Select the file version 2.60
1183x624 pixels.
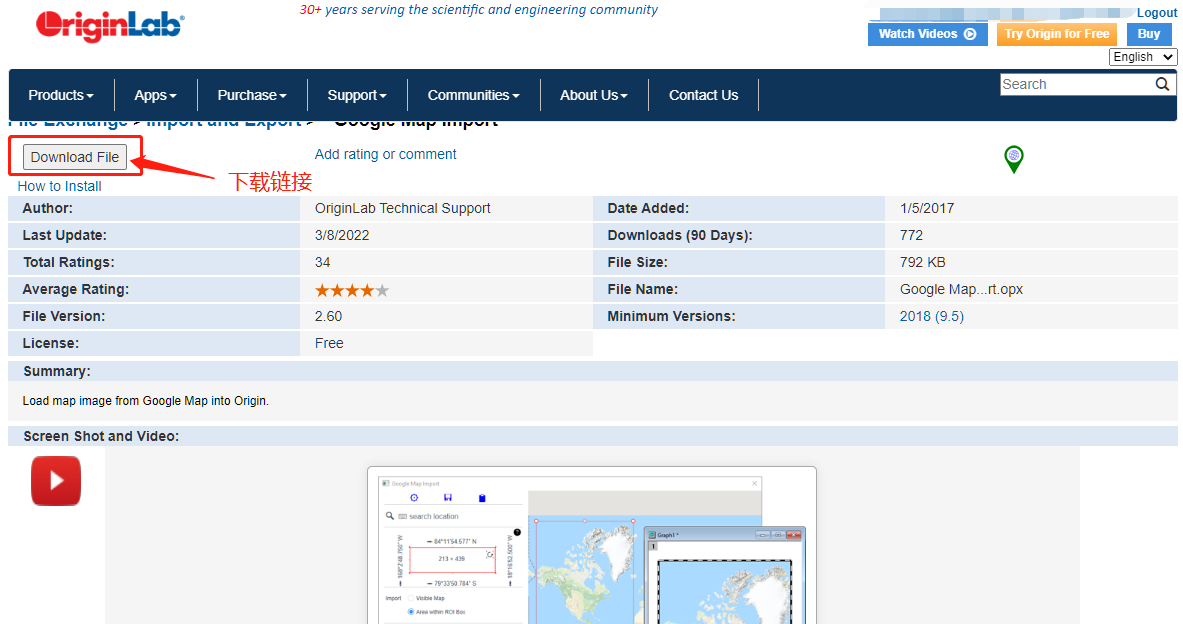328,316
